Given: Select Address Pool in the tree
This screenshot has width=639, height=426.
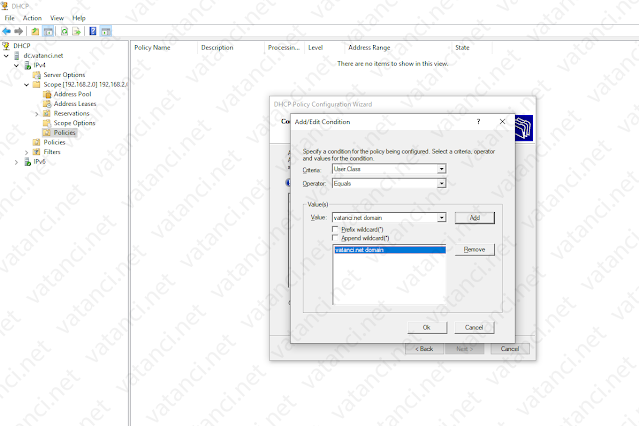Looking at the screenshot, I should [x=73, y=94].
